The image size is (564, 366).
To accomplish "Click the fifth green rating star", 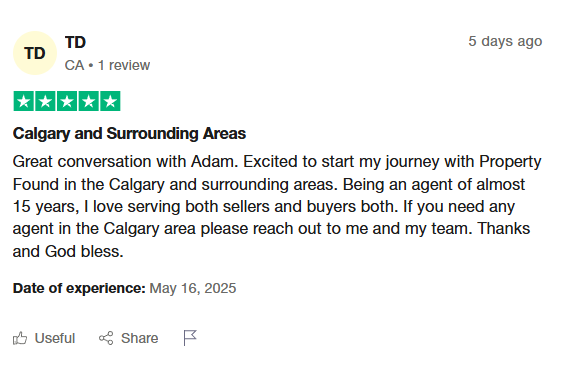I will [110, 101].
